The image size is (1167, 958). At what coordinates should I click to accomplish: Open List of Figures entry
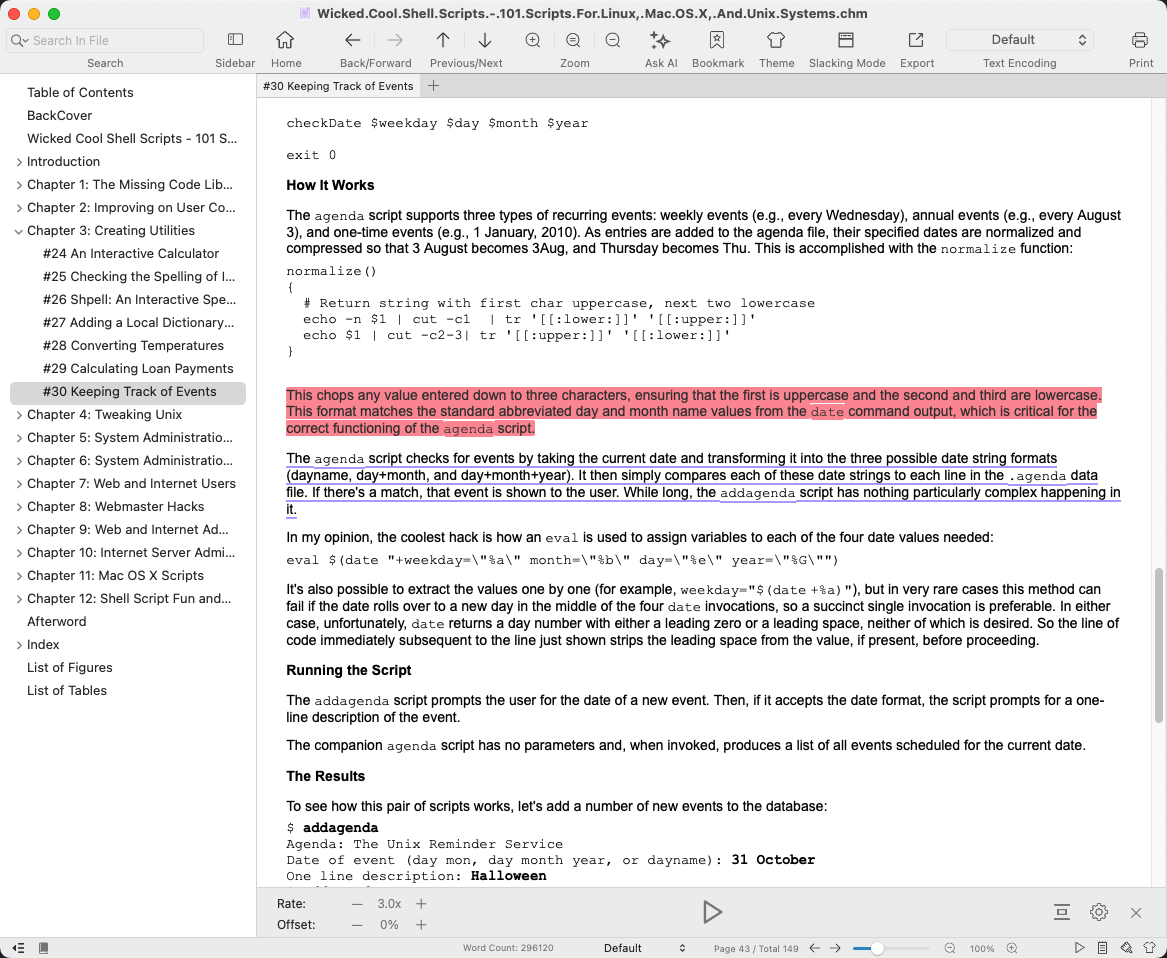tap(70, 668)
